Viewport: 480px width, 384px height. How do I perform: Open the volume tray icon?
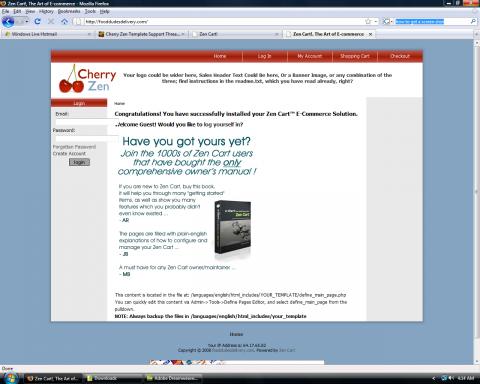[451, 378]
